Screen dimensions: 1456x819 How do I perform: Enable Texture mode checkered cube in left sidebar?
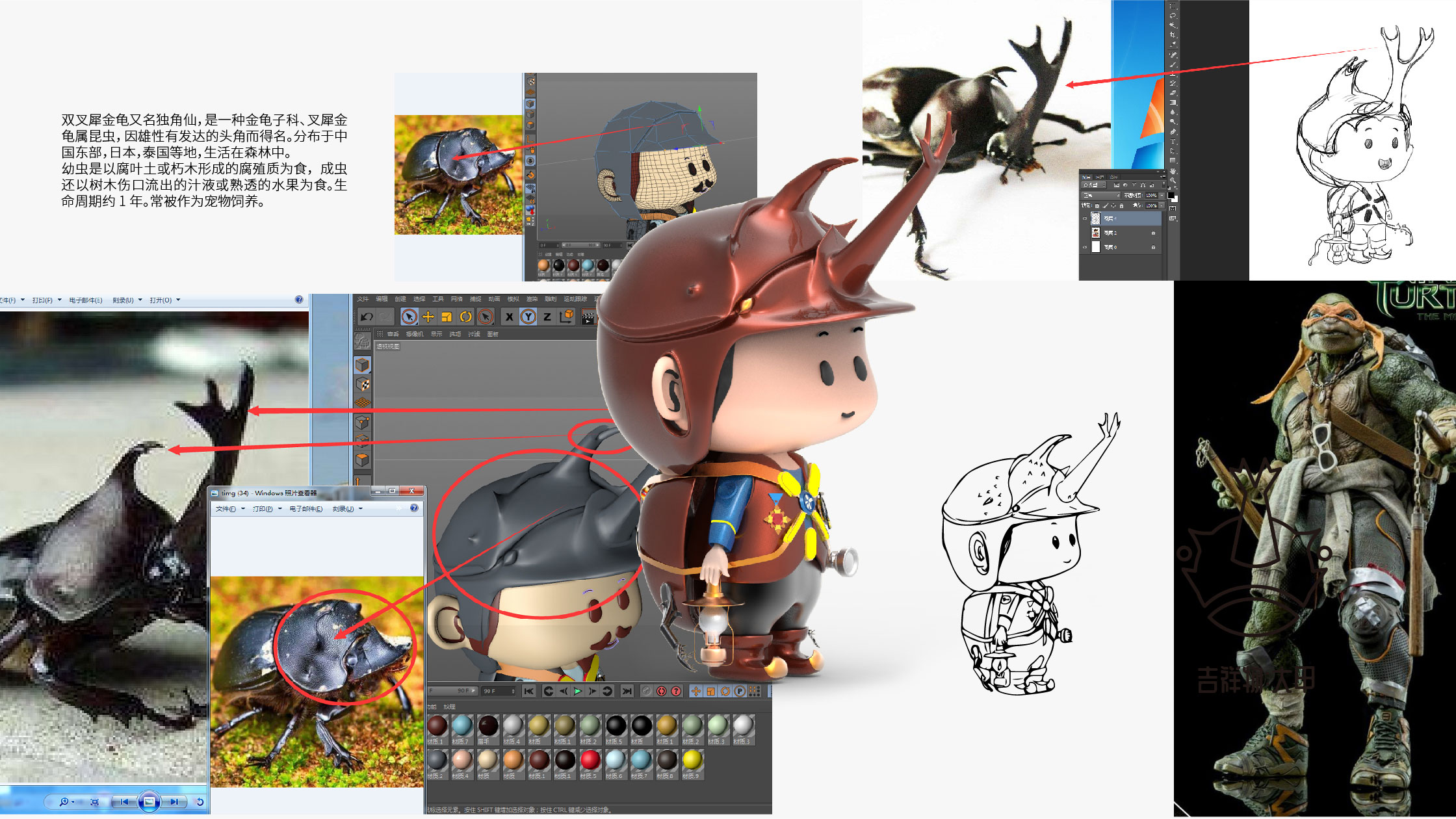coord(363,385)
